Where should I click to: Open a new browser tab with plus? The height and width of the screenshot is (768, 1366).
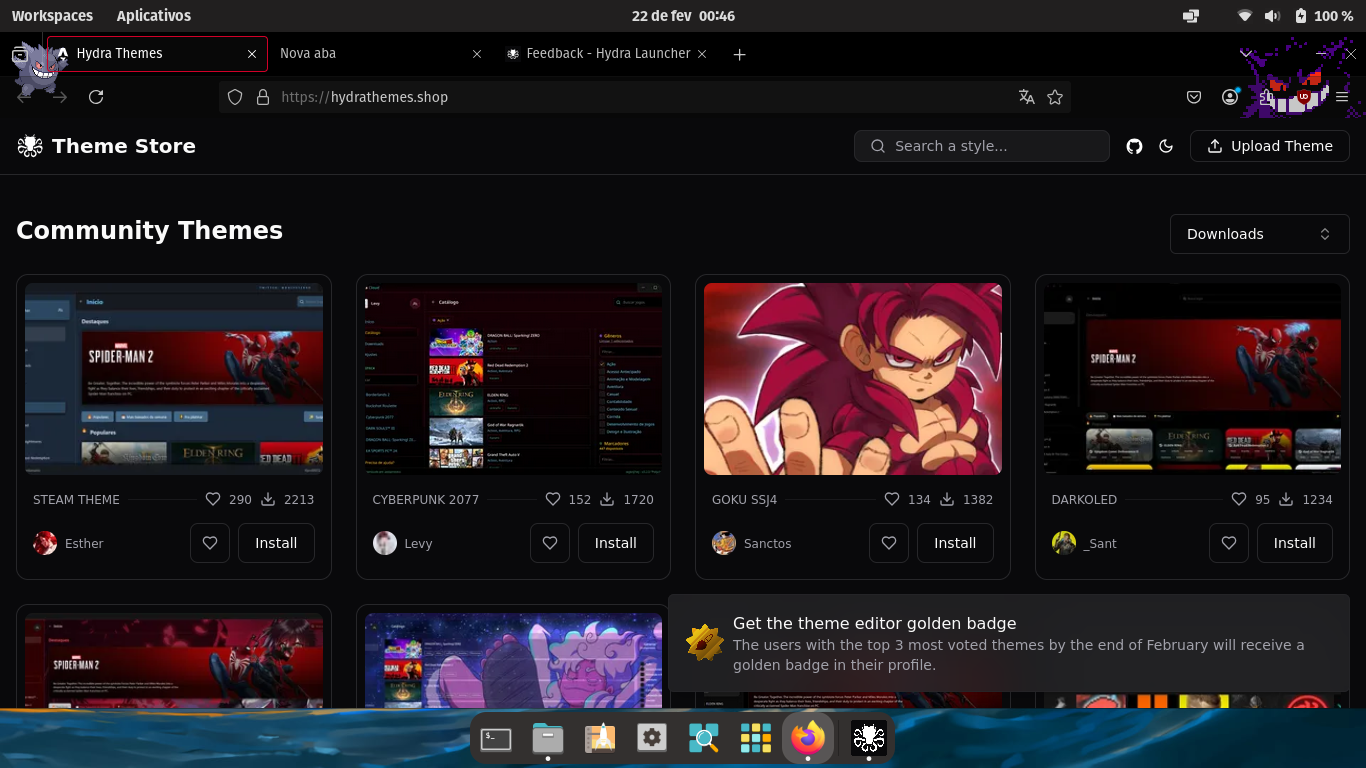tap(739, 54)
